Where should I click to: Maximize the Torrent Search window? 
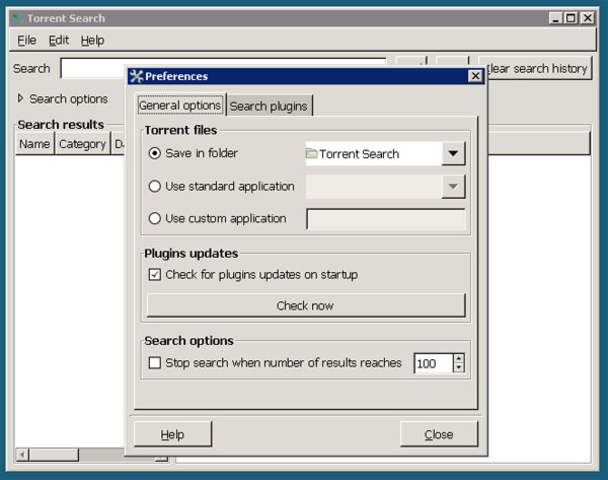(571, 18)
